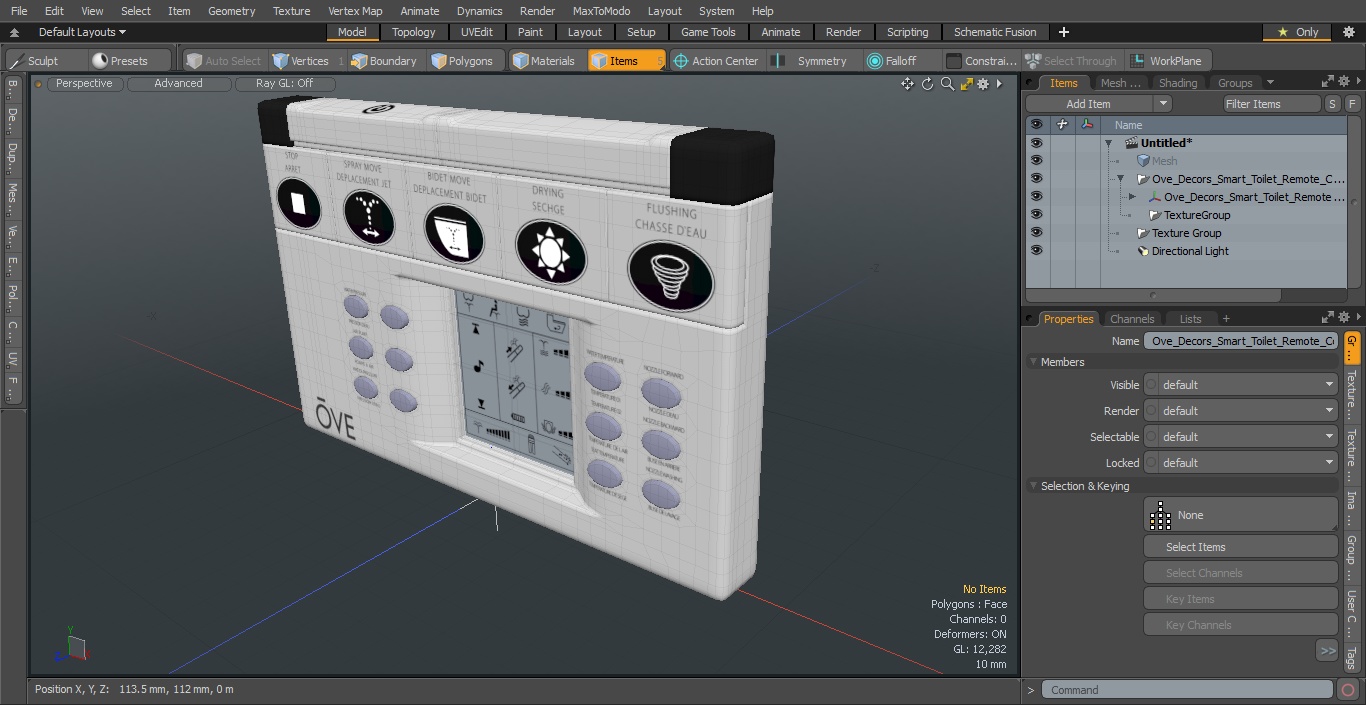
Task: Hide the Texture Group item
Action: coord(1036,233)
